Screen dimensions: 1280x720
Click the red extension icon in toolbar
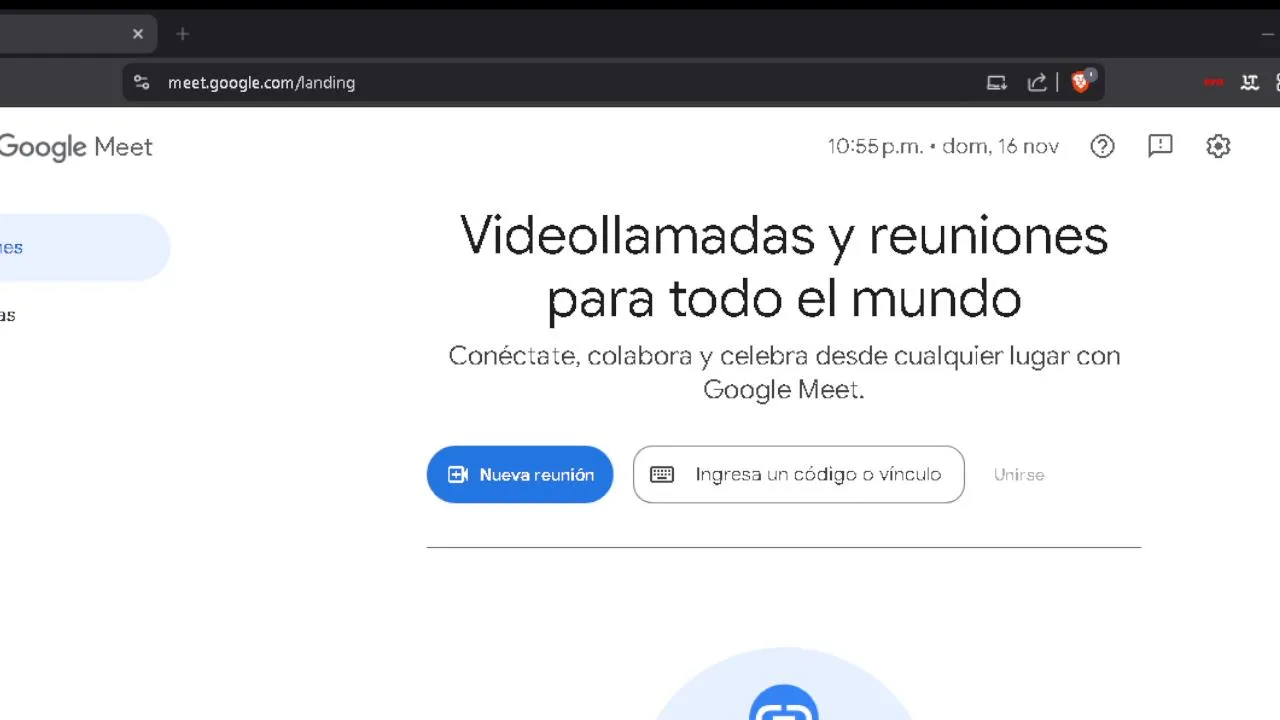[x=1213, y=83]
